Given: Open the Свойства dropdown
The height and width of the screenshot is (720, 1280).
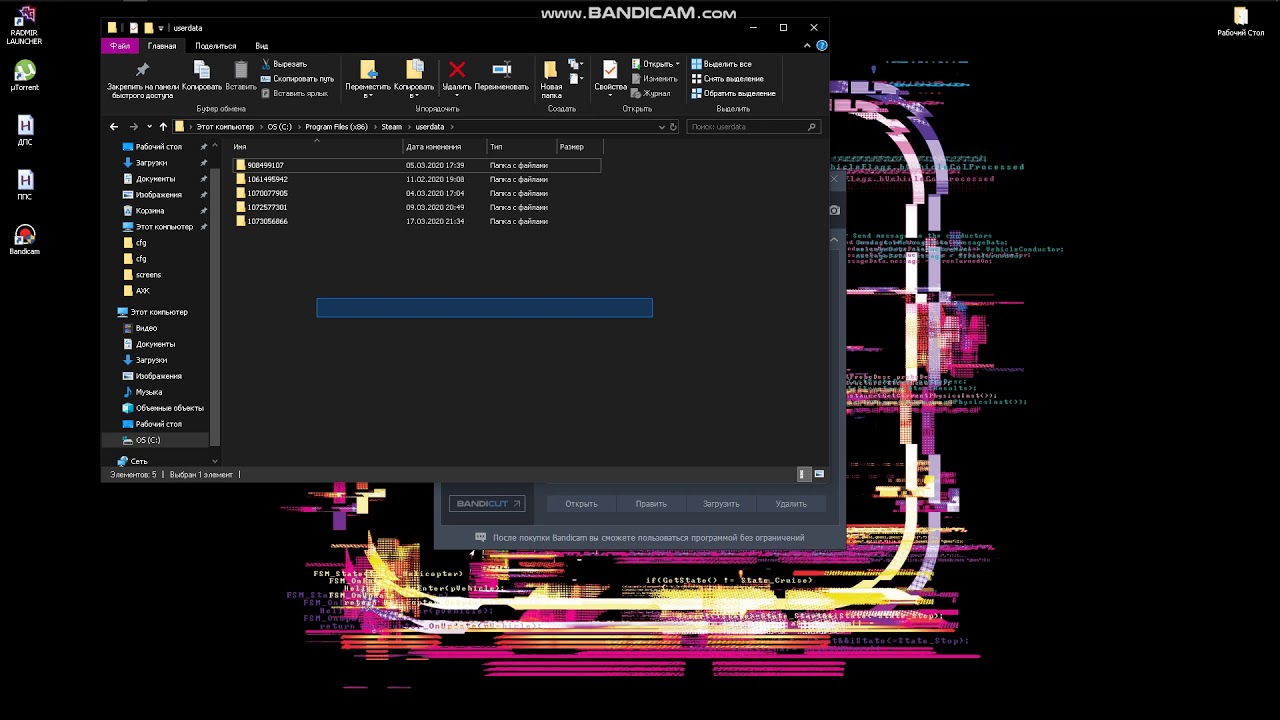Looking at the screenshot, I should [610, 96].
